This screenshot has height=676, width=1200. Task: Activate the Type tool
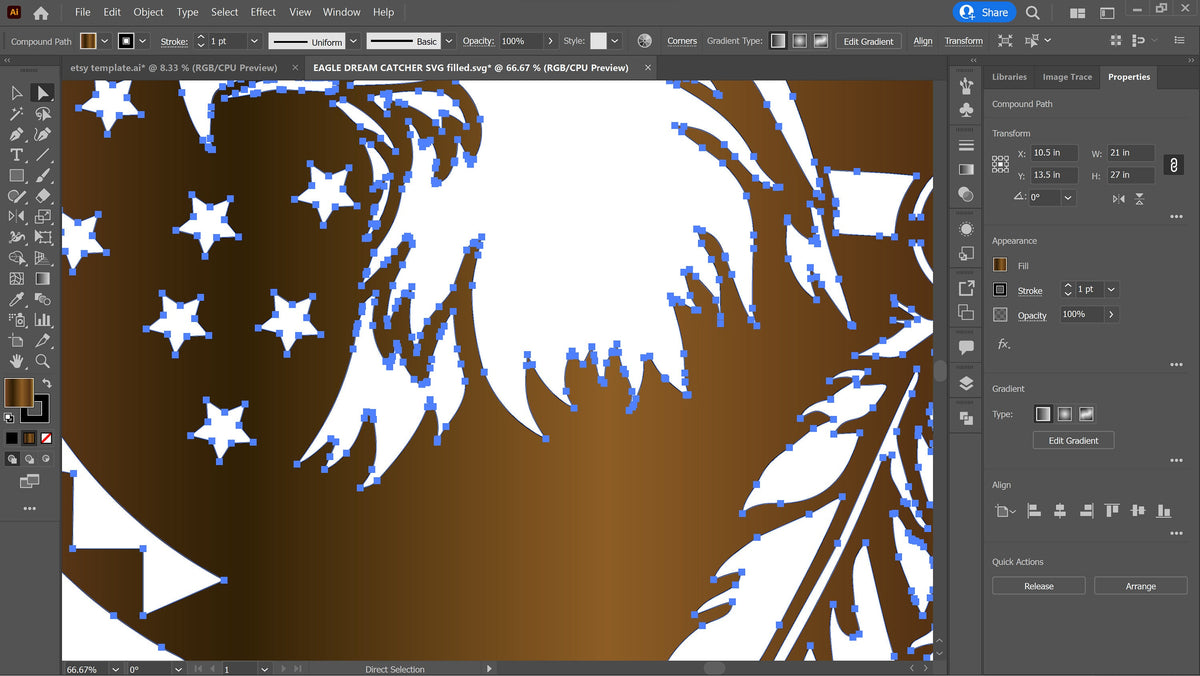(17, 155)
